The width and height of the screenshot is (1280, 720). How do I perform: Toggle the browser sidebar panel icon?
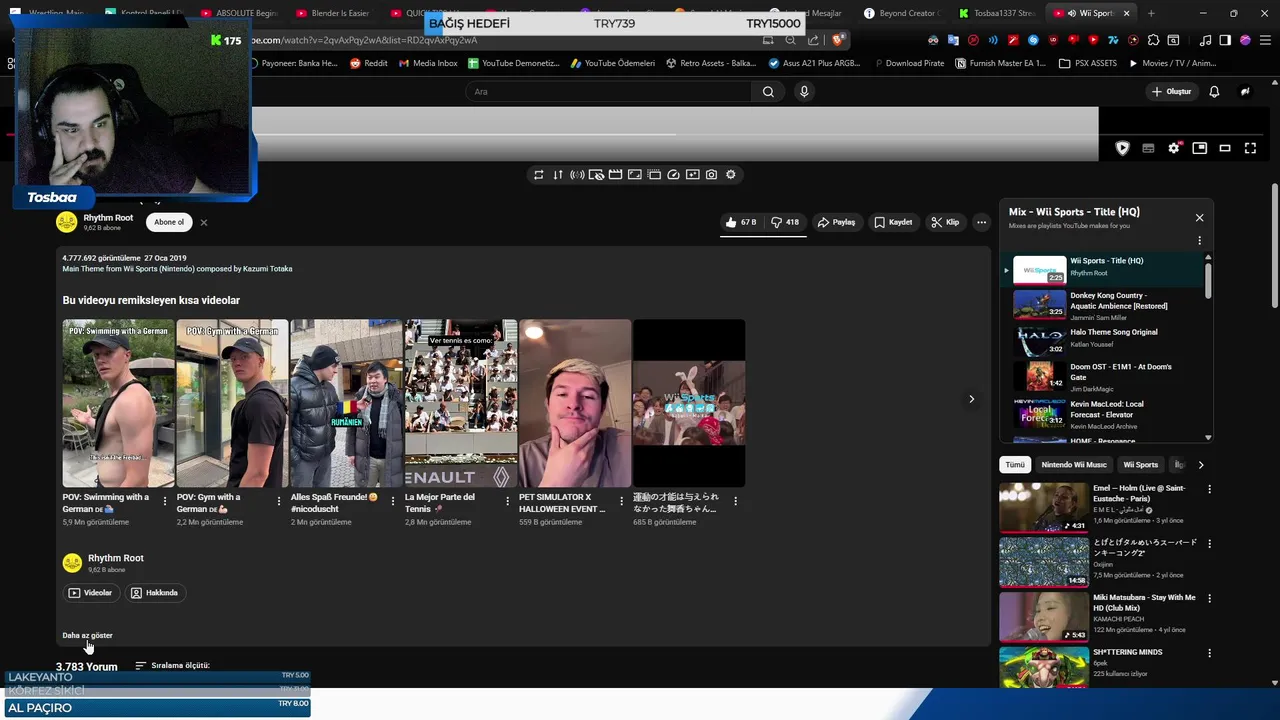pos(1226,40)
